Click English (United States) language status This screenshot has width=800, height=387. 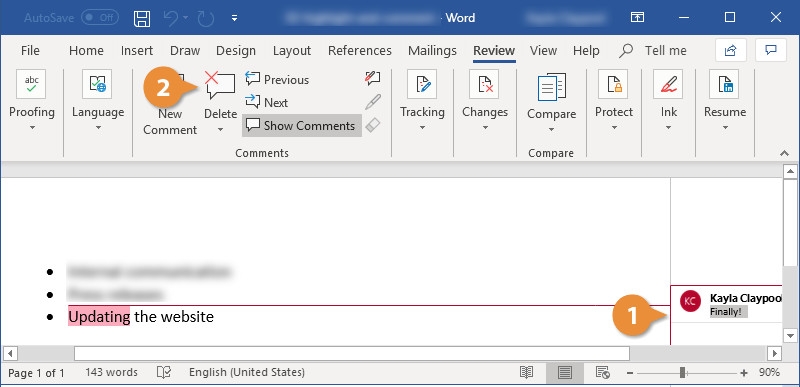246,372
